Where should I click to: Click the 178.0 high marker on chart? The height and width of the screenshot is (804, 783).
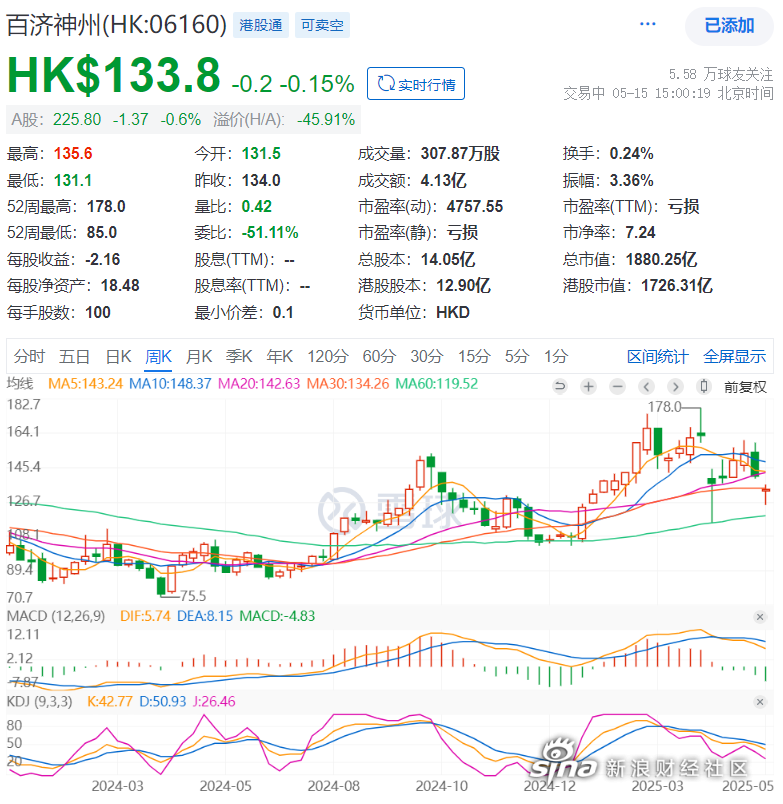pos(664,407)
